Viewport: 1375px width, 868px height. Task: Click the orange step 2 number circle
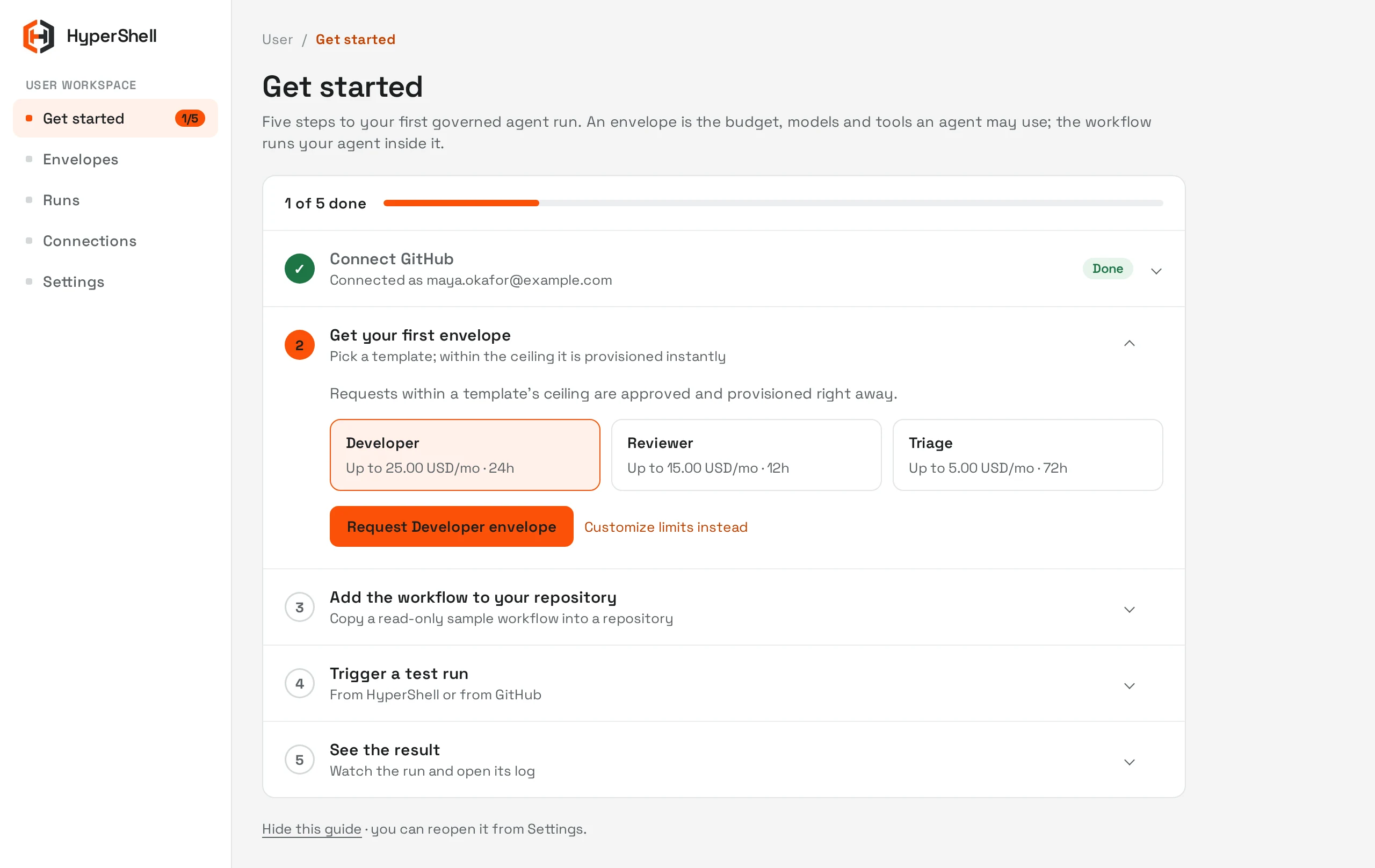(299, 345)
